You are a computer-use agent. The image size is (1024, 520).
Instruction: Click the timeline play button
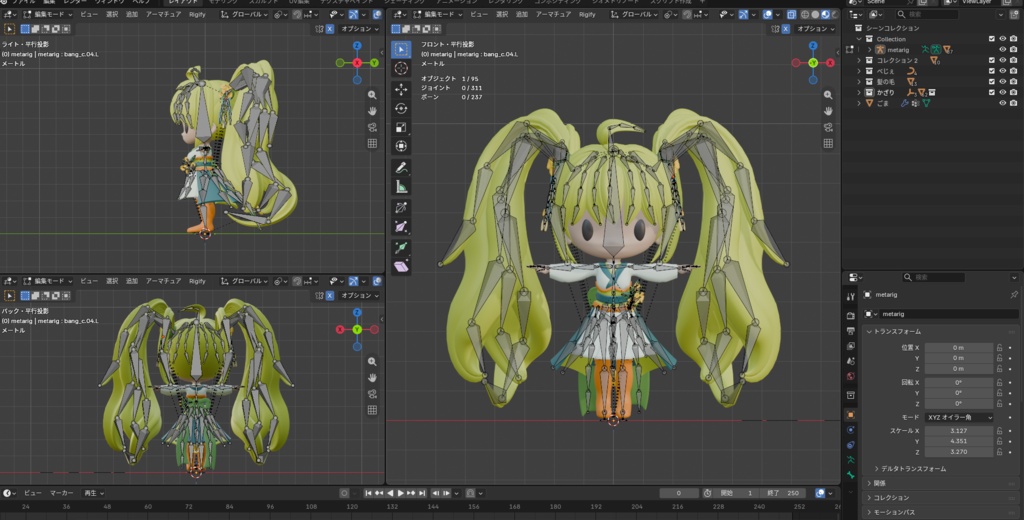coord(401,493)
